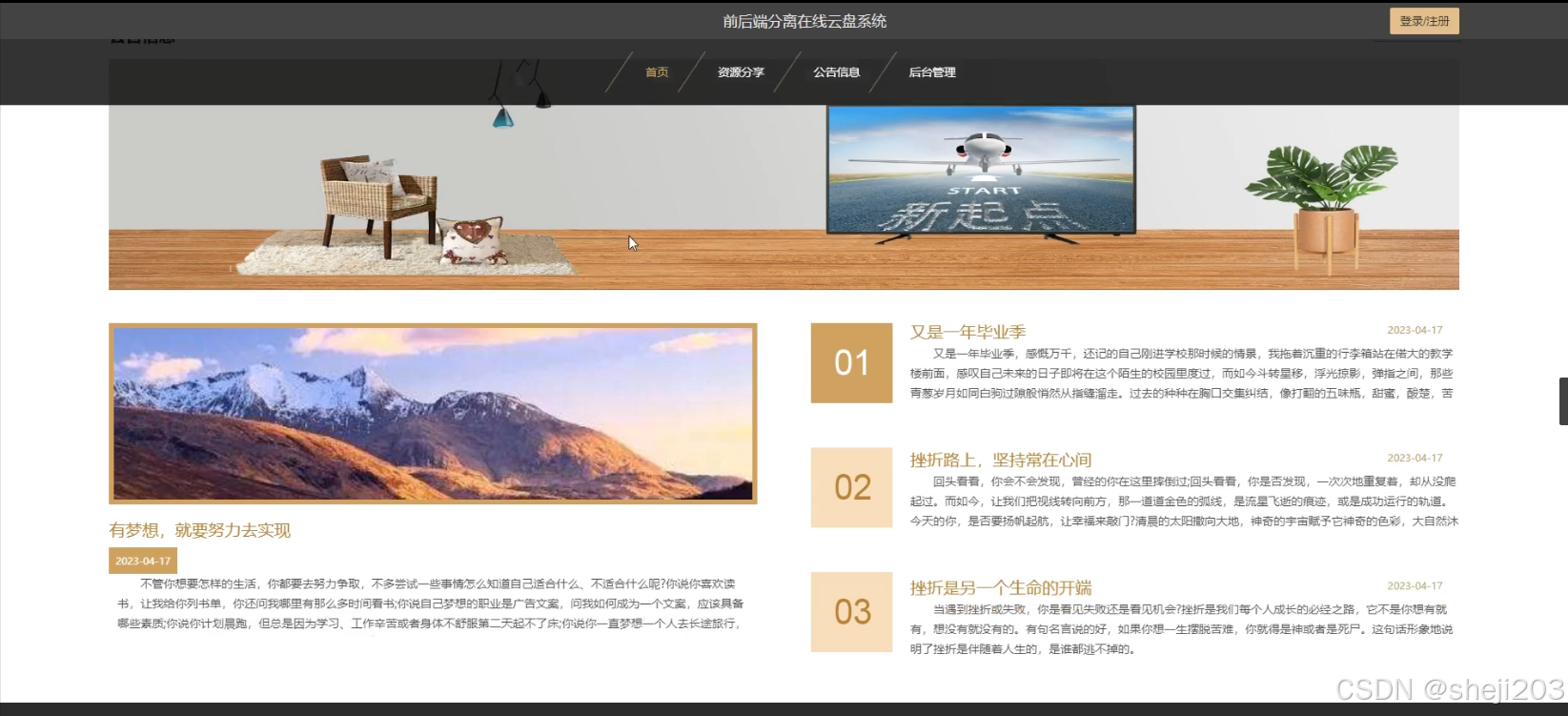Open article 挫折路上，坚持常在心间
1568x716 pixels.
(1001, 460)
